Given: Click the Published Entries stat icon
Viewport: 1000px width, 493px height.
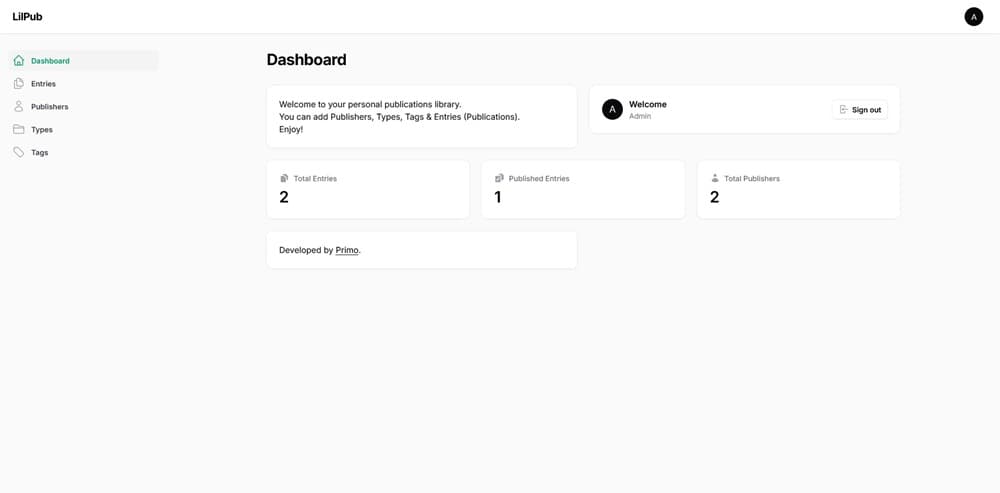Looking at the screenshot, I should pyautogui.click(x=499, y=179).
